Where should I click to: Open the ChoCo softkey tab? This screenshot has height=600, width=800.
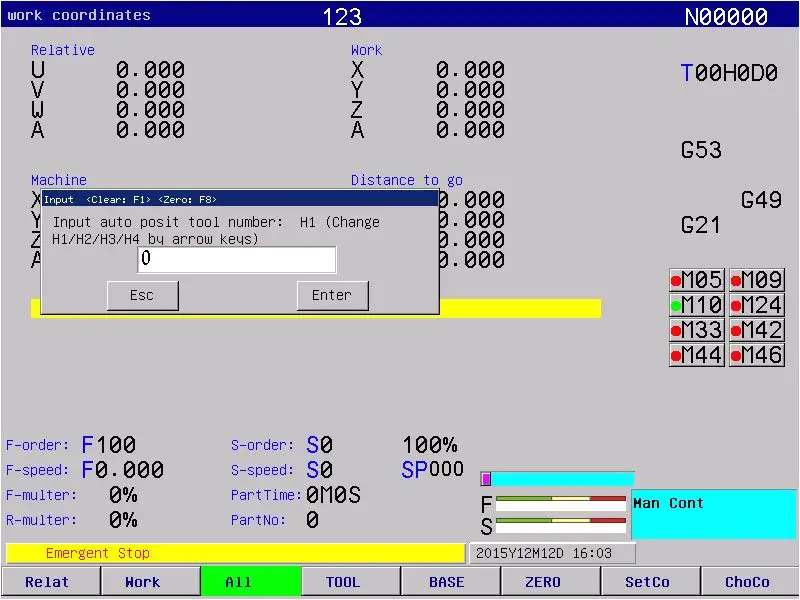[x=751, y=582]
